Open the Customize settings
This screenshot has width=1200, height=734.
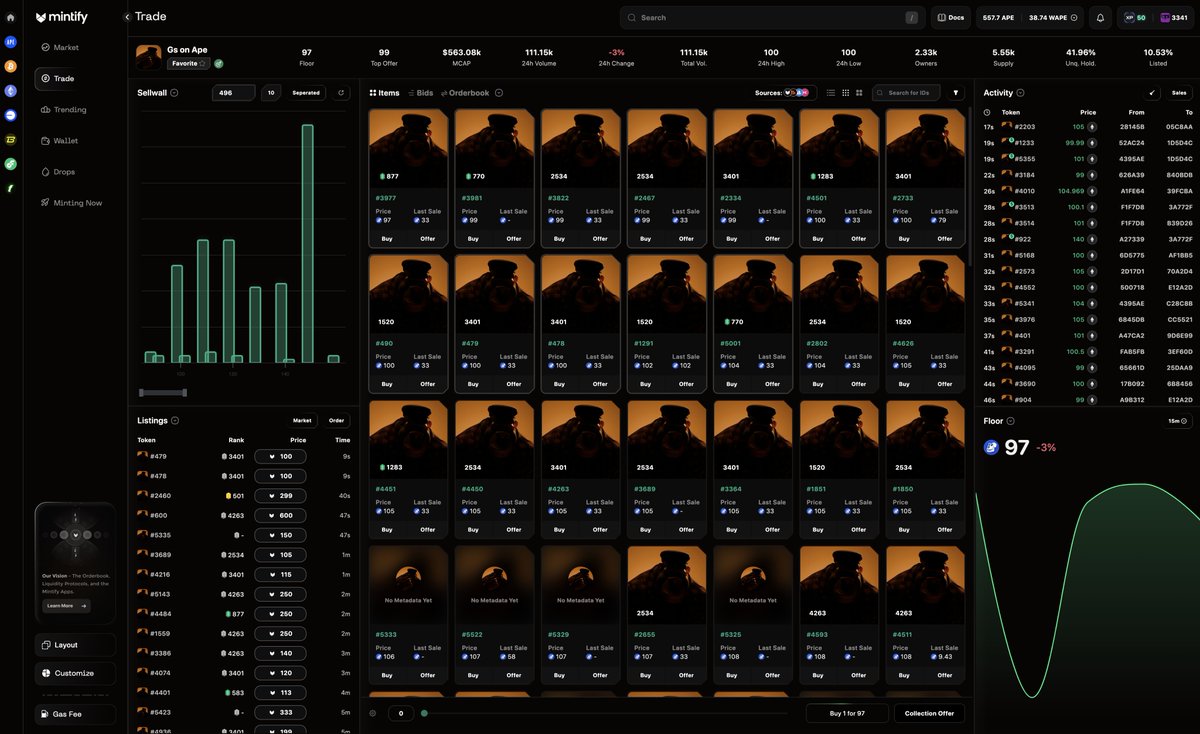click(75, 673)
